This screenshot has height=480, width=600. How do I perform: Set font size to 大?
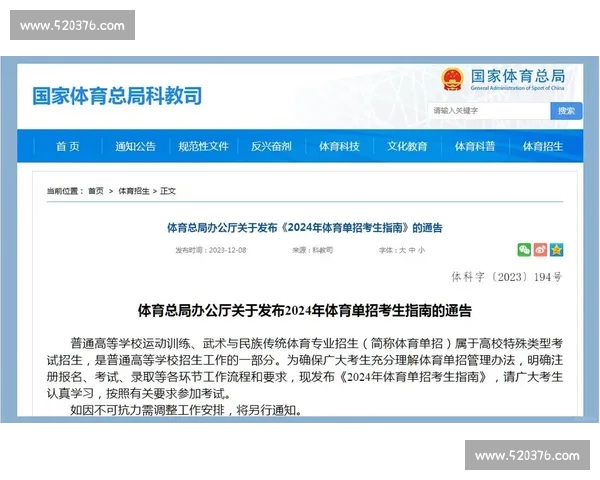coord(402,250)
